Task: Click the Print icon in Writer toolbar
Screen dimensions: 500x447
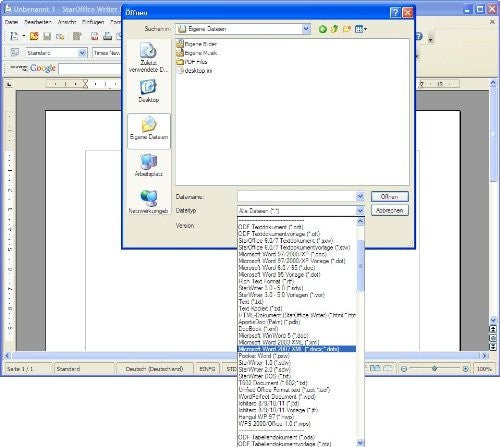Action: coord(107,36)
